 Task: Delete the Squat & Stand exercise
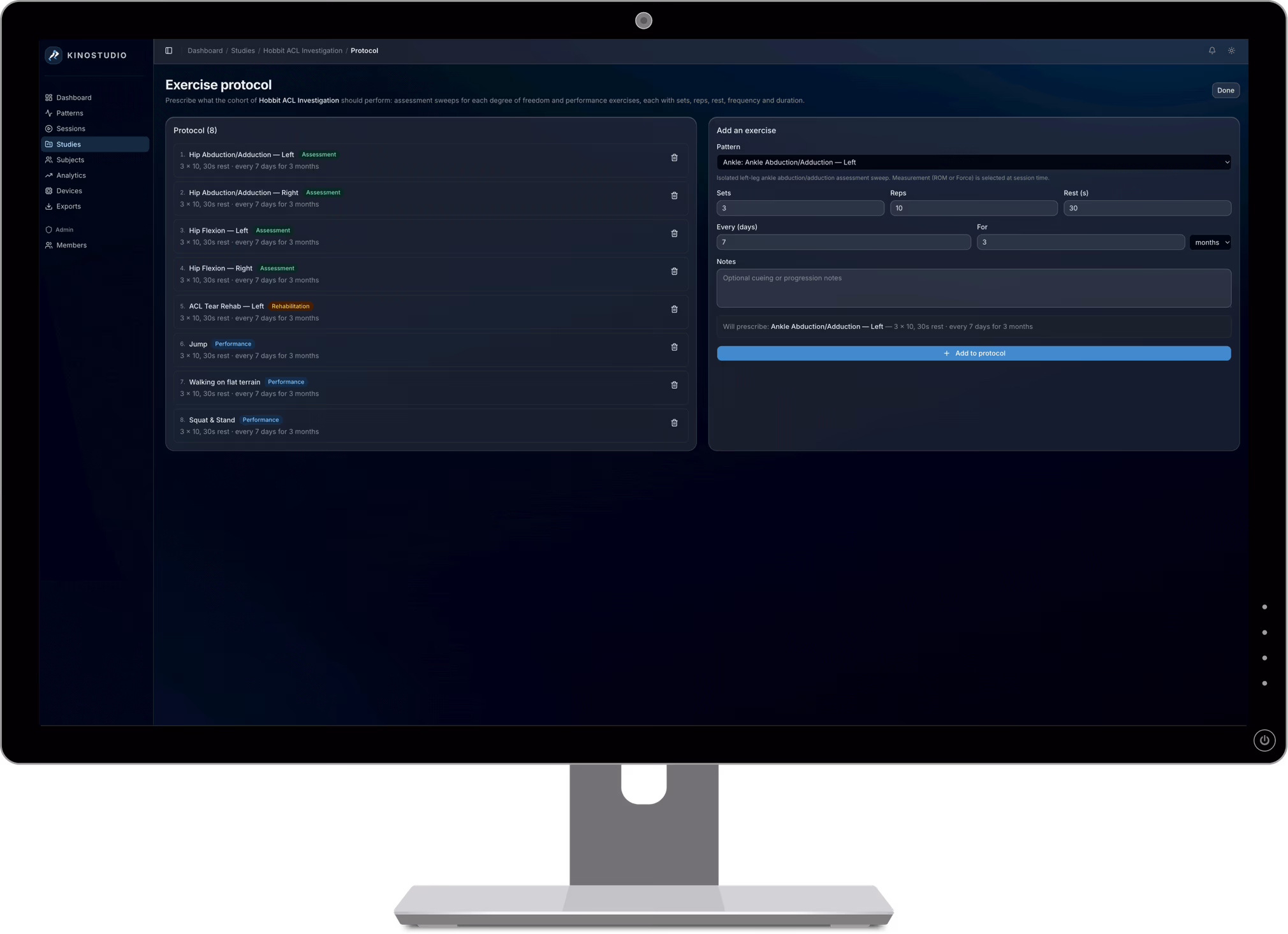674,423
